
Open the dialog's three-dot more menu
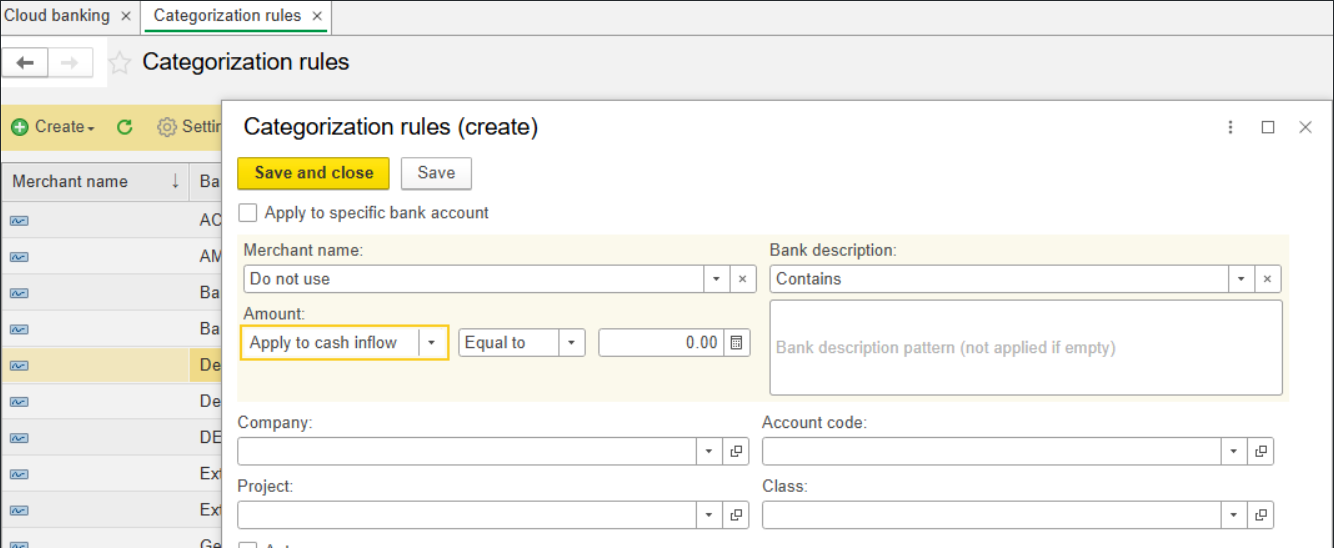(1231, 127)
